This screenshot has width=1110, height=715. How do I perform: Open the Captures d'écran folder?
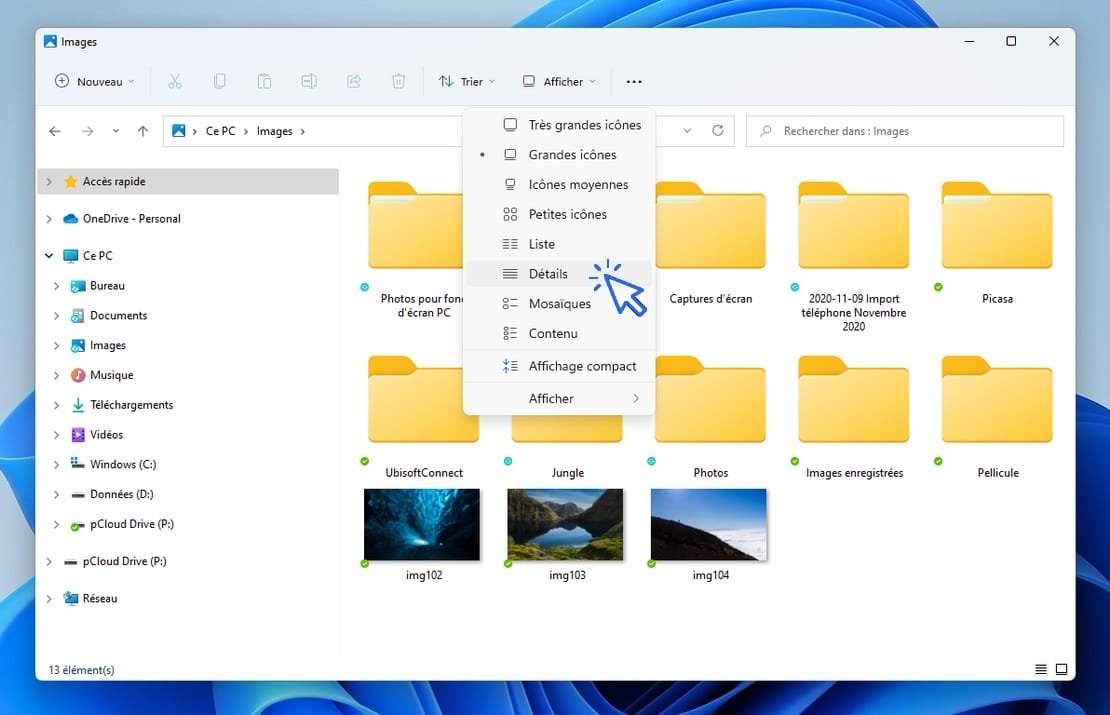pos(711,243)
